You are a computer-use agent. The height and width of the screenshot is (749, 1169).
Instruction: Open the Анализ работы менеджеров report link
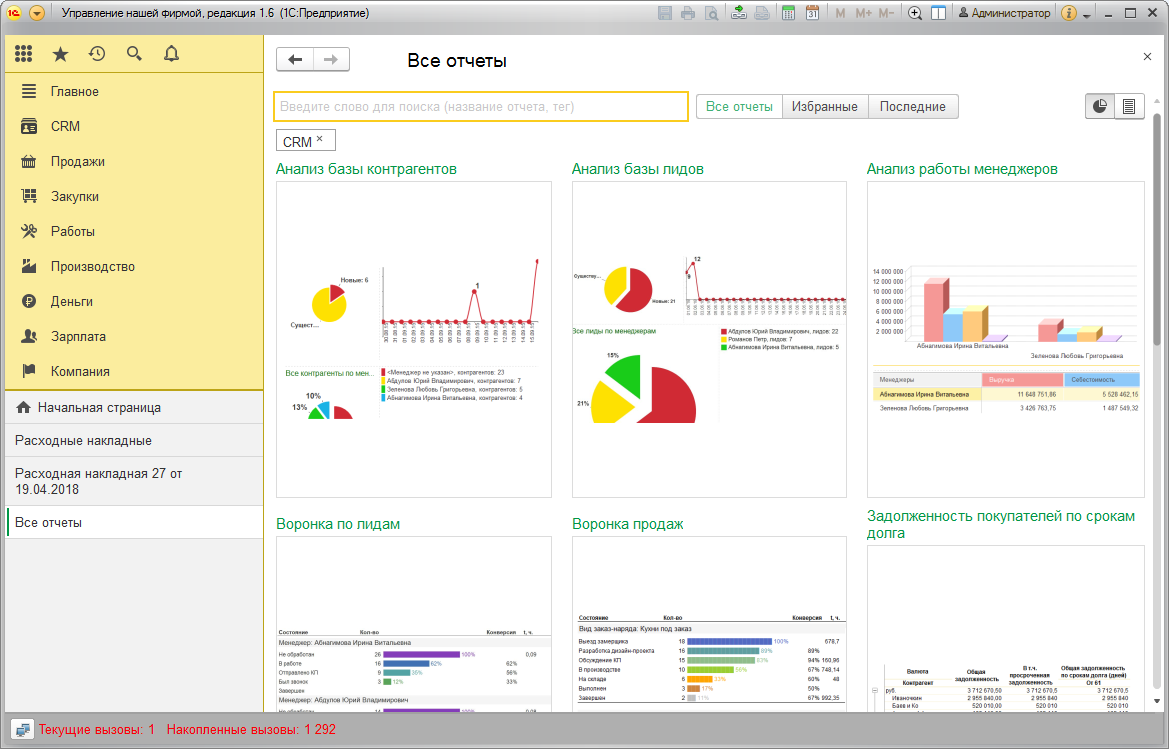point(962,169)
